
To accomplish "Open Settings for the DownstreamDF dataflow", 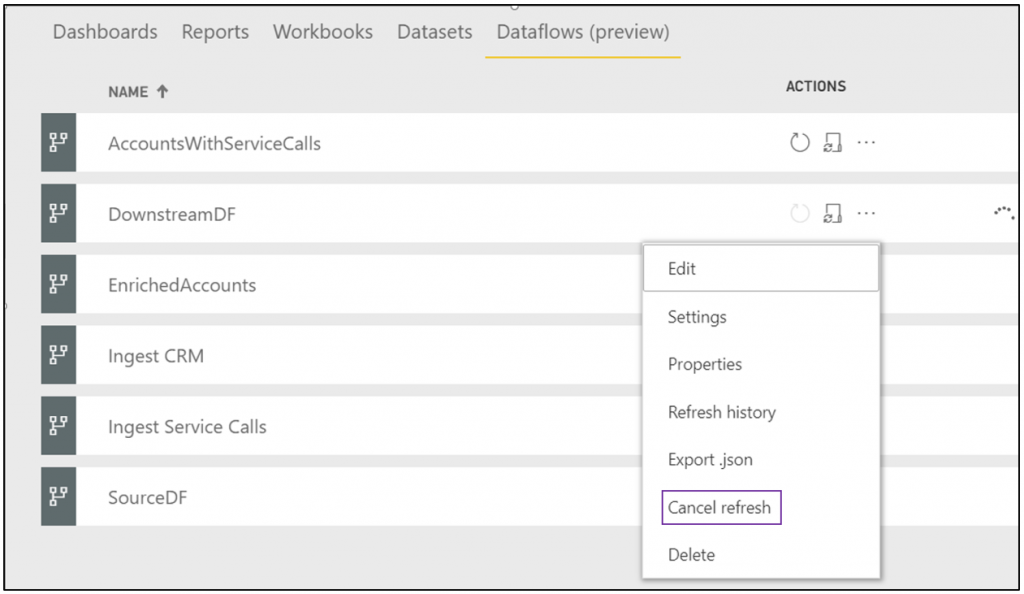I will (697, 316).
